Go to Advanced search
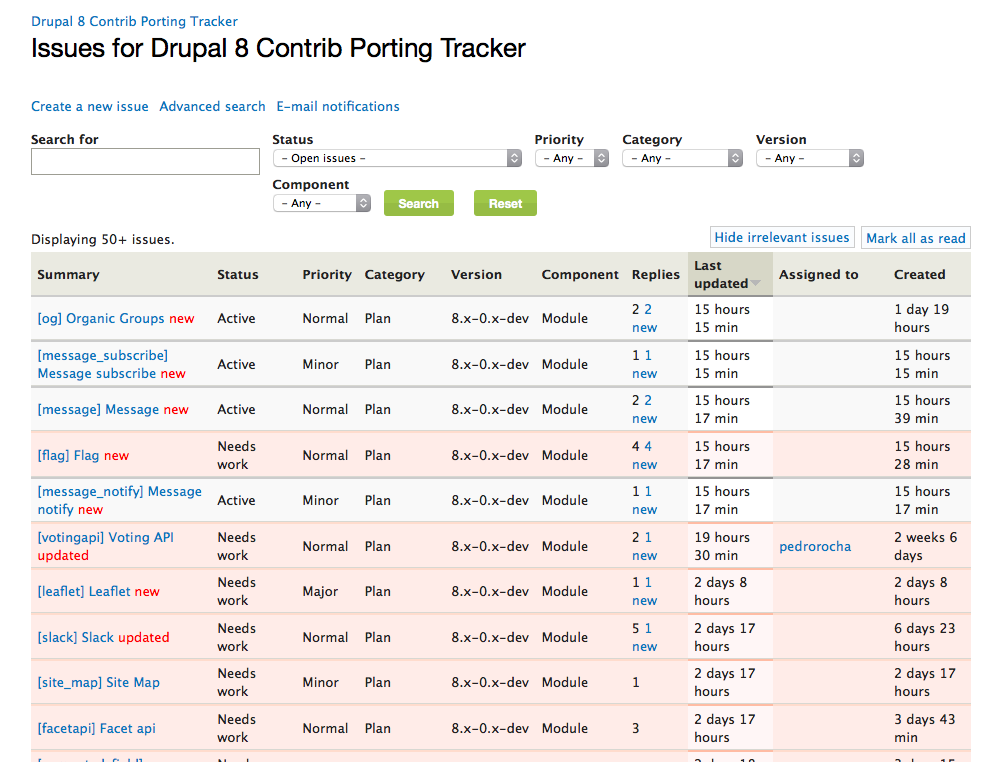 coord(212,107)
